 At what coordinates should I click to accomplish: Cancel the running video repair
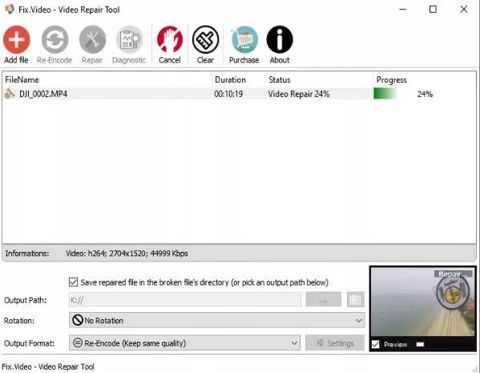[x=170, y=40]
